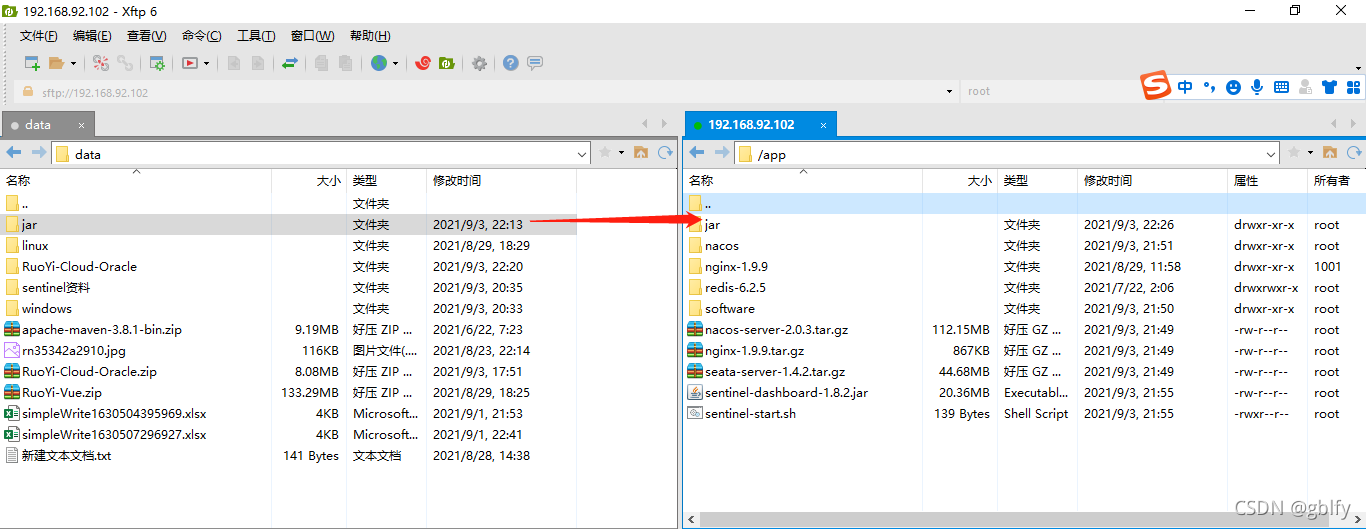Click the red swirl Xshell icon
Viewport: 1366px width, 529px height.
point(423,63)
